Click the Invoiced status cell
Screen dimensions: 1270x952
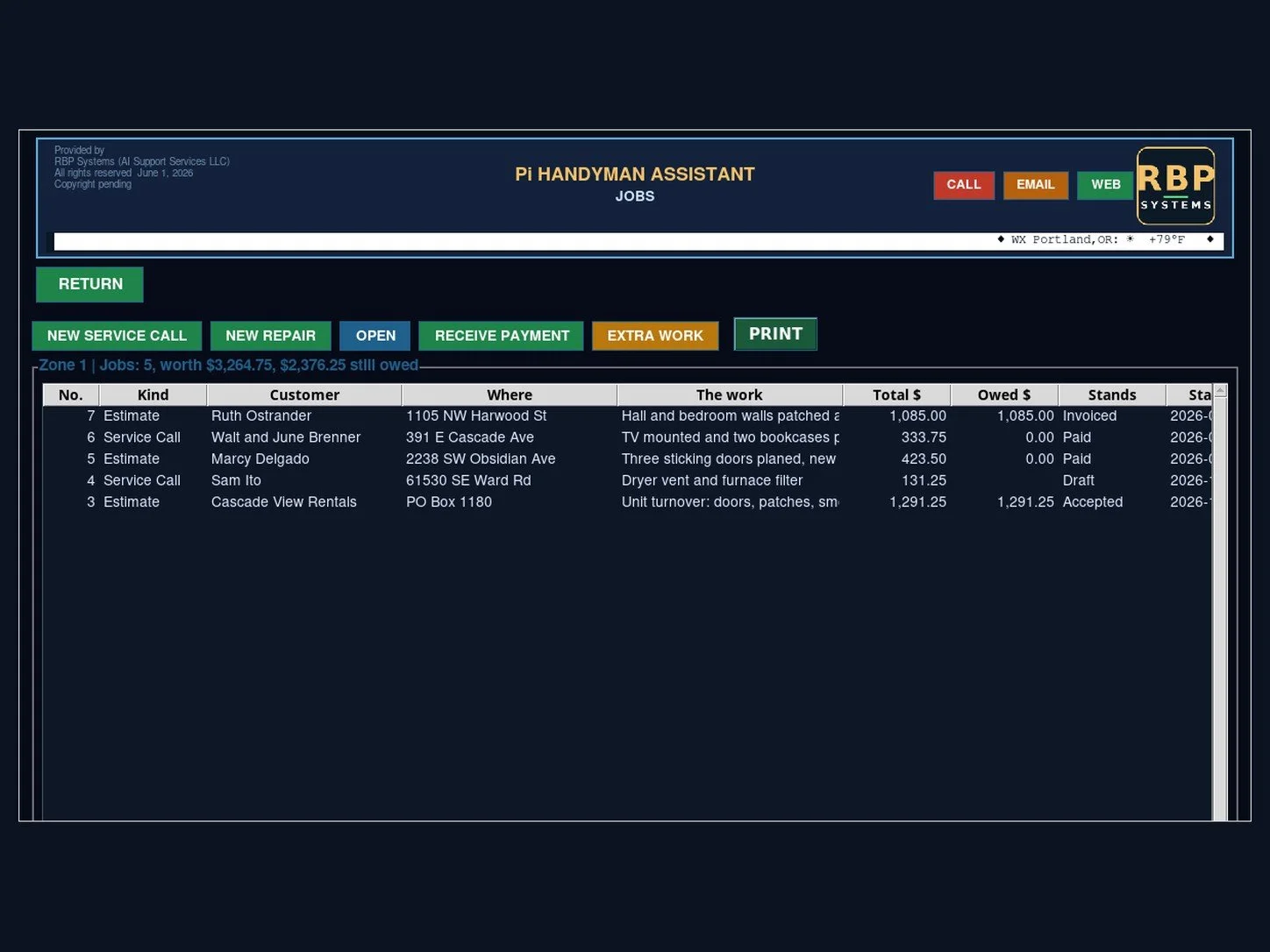tap(1089, 416)
